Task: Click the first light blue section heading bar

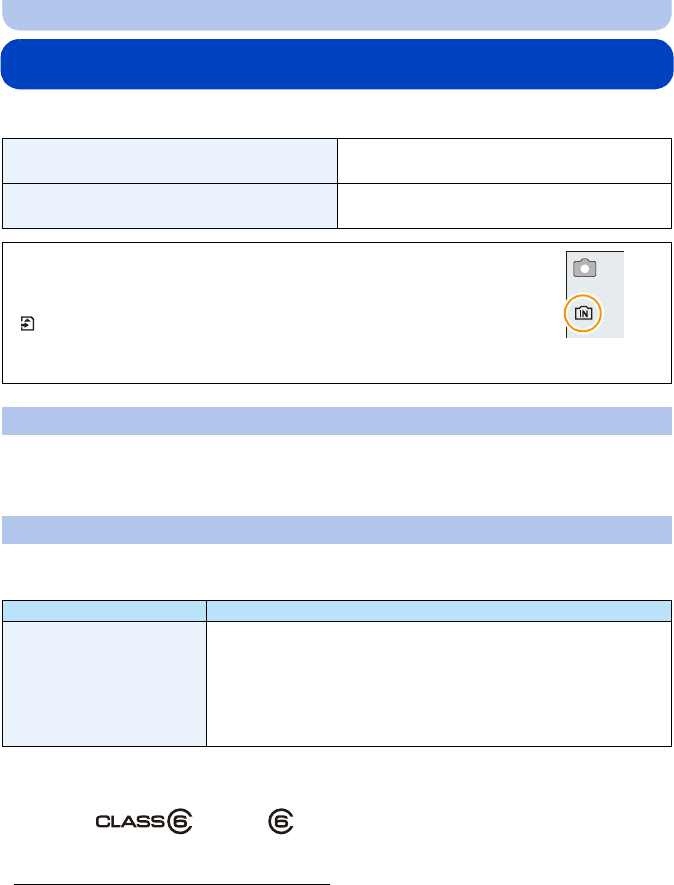Action: 336,421
